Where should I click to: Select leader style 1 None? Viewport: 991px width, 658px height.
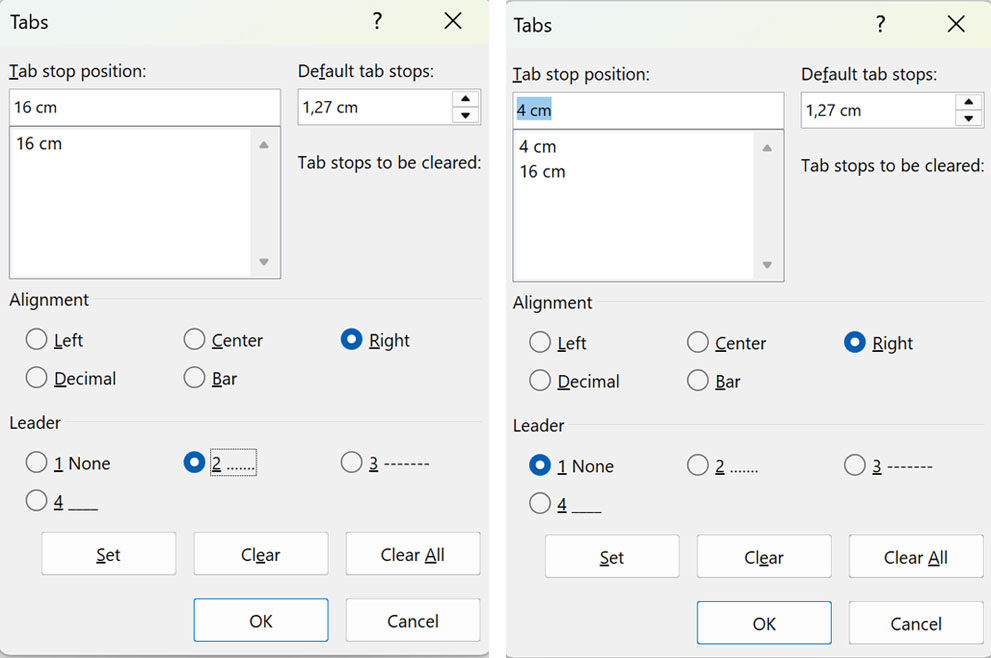tap(36, 463)
